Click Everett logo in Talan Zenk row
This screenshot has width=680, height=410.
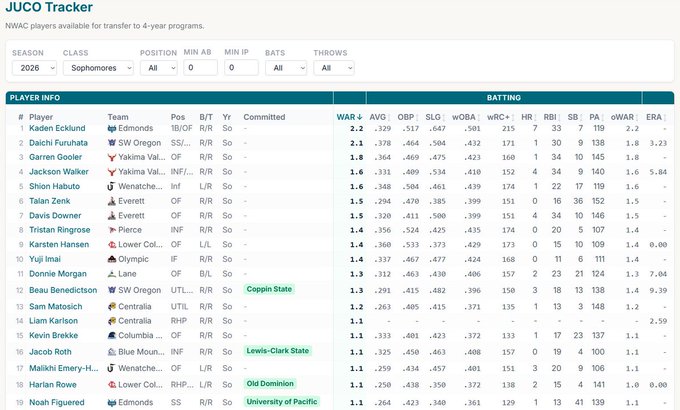(x=112, y=201)
